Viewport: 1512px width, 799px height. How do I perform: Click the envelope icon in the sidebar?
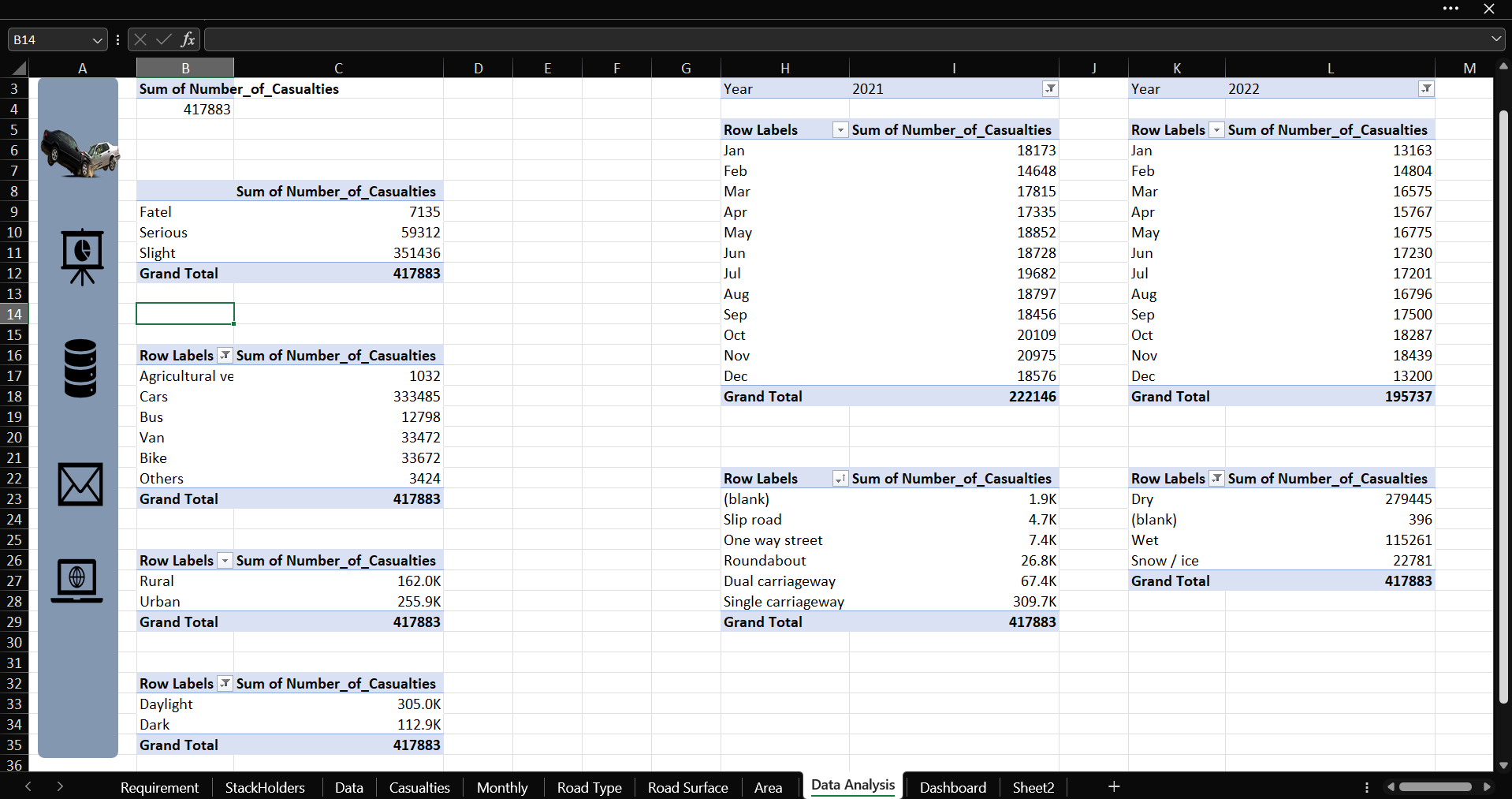pyautogui.click(x=79, y=484)
